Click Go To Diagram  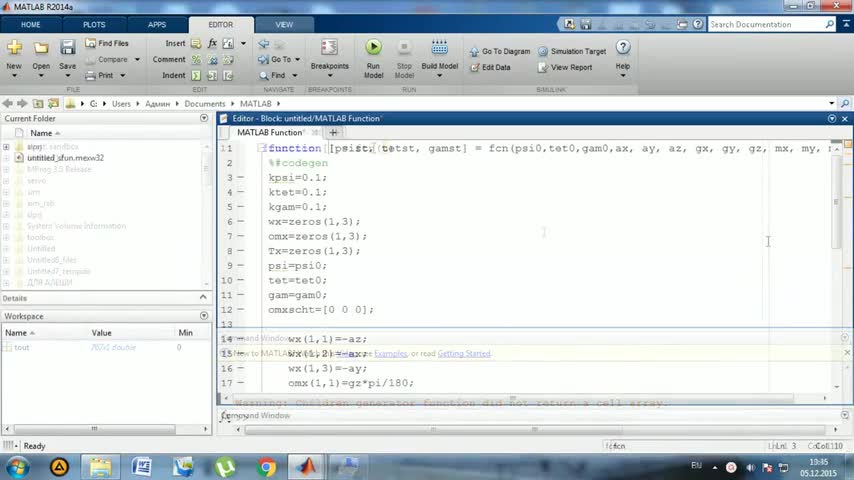(x=499, y=51)
